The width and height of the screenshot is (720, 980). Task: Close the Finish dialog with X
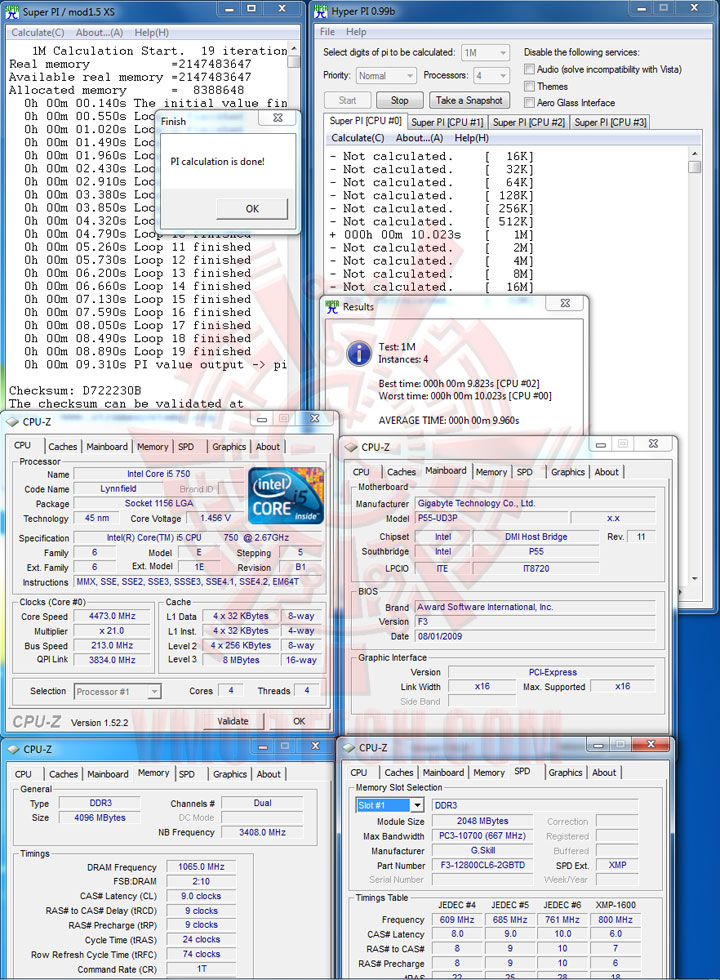[278, 118]
